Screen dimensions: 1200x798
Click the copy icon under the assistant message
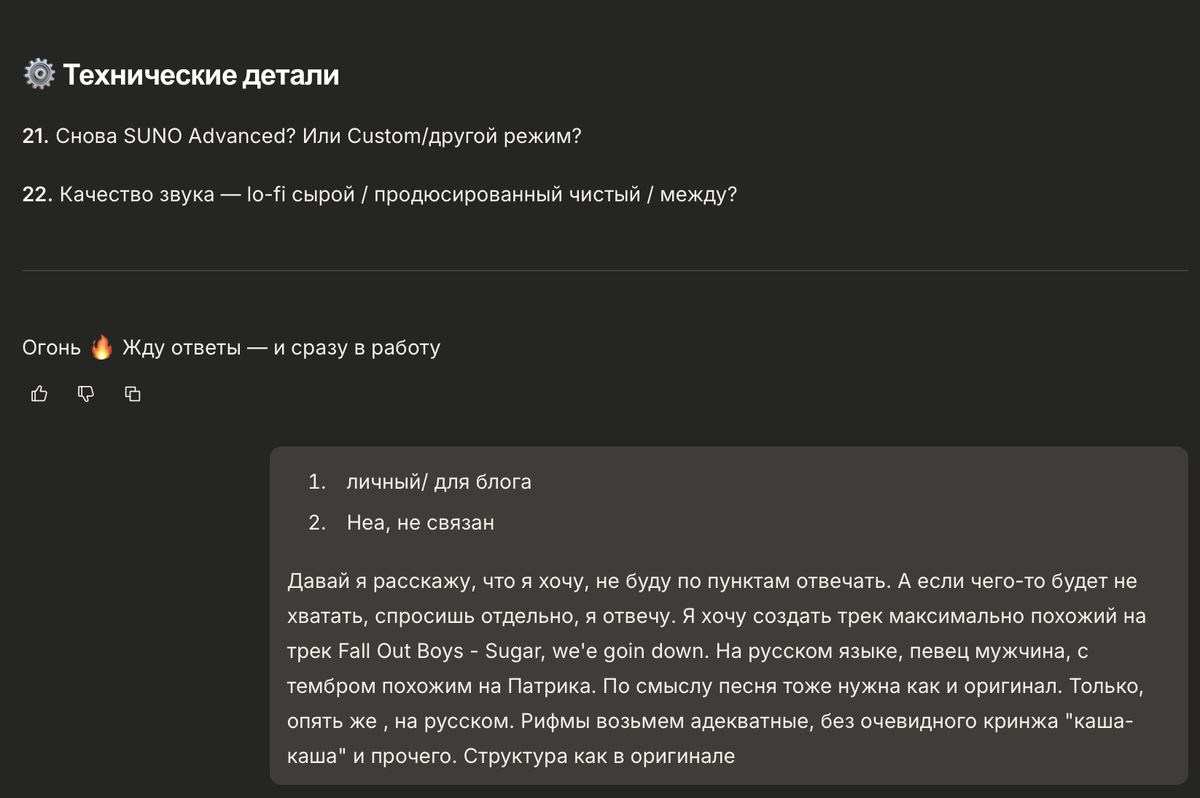[x=133, y=393]
